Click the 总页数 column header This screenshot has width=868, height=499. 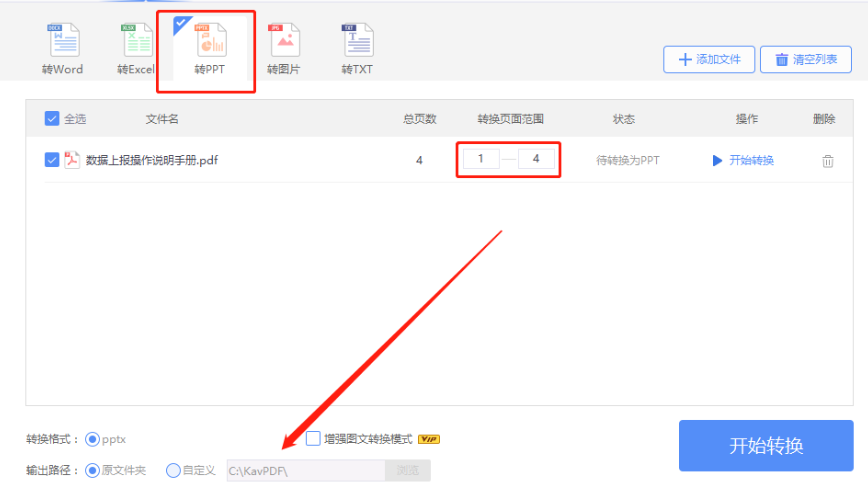pyautogui.click(x=420, y=119)
